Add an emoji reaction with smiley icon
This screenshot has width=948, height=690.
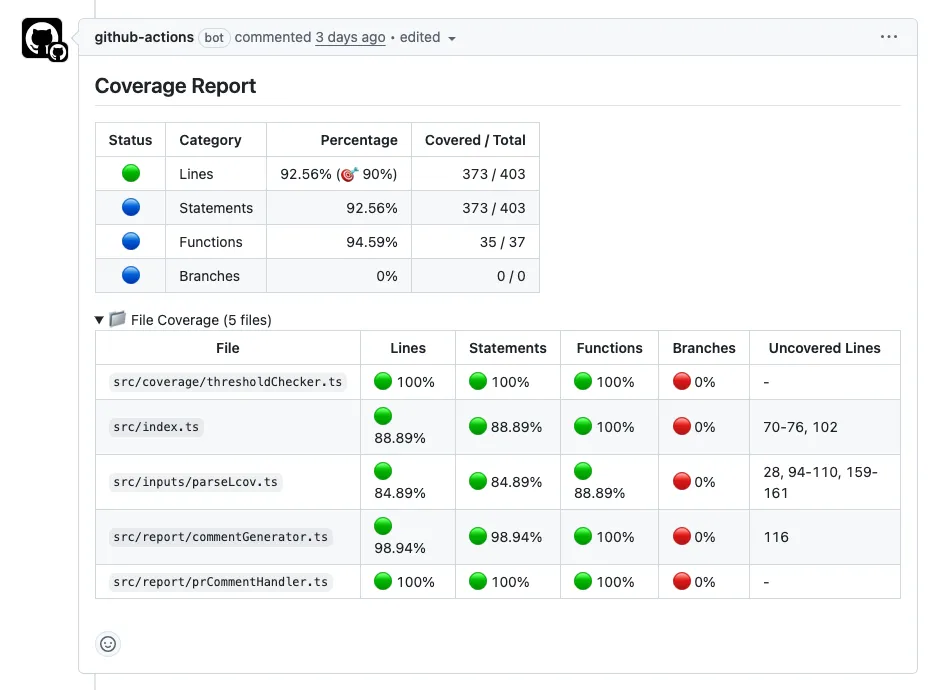pyautogui.click(x=108, y=644)
